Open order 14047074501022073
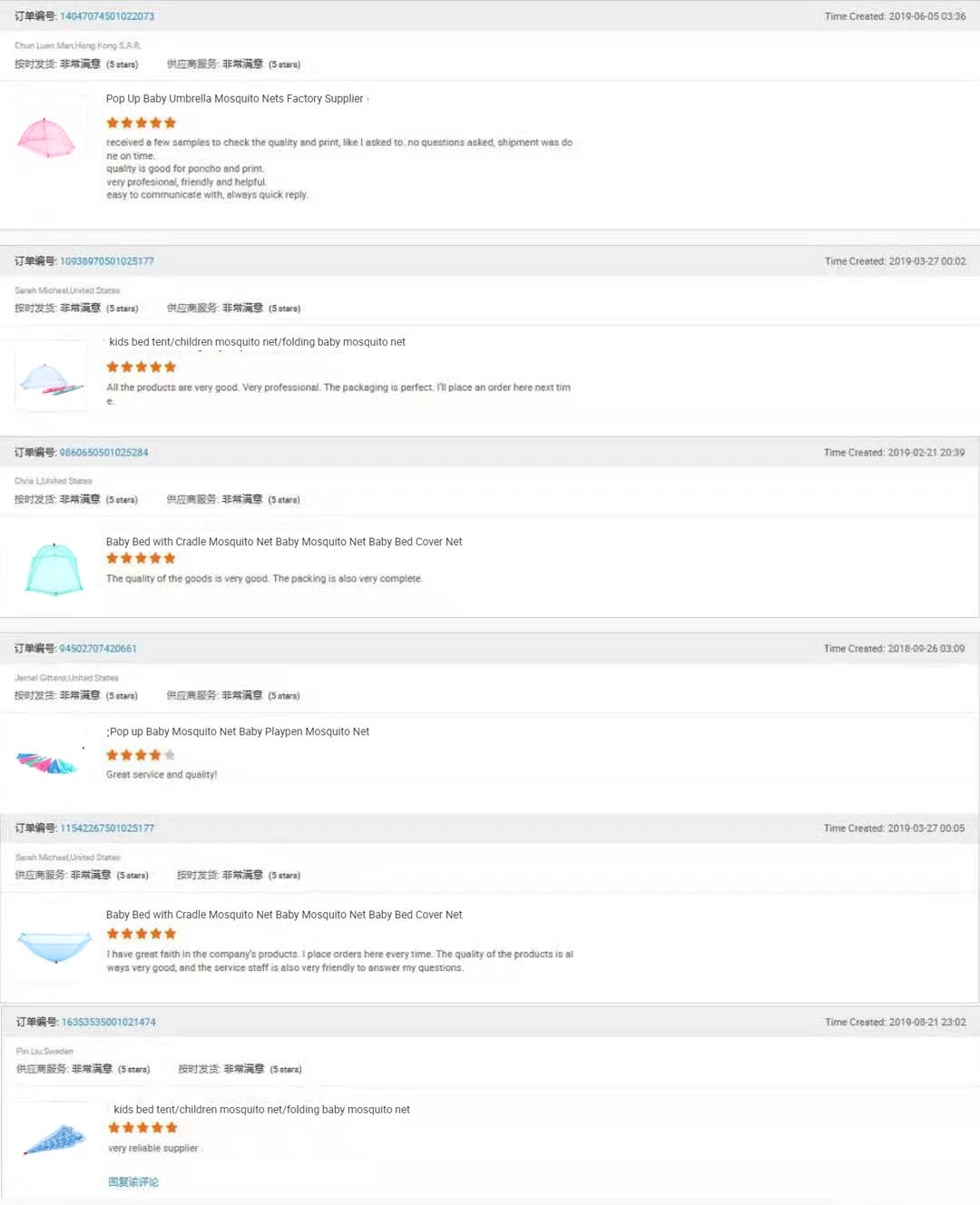980x1205 pixels. [x=107, y=15]
